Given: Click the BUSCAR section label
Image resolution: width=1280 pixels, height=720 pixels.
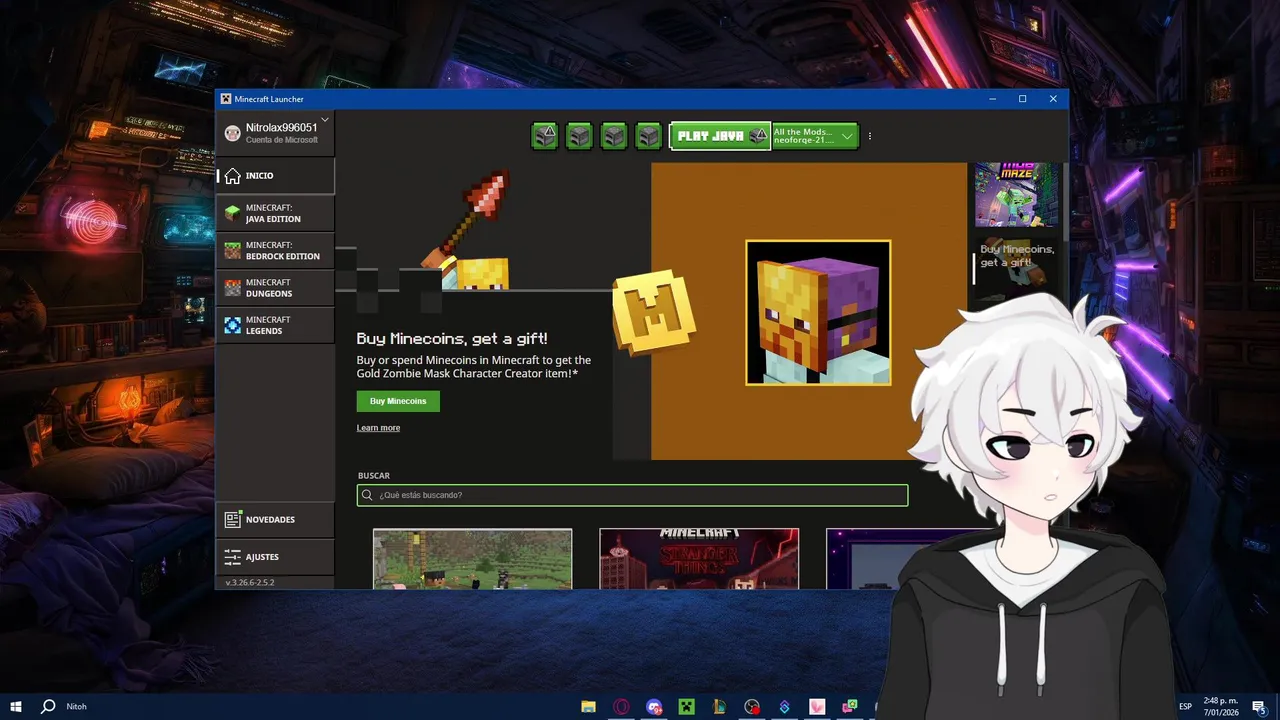Looking at the screenshot, I should [374, 476].
